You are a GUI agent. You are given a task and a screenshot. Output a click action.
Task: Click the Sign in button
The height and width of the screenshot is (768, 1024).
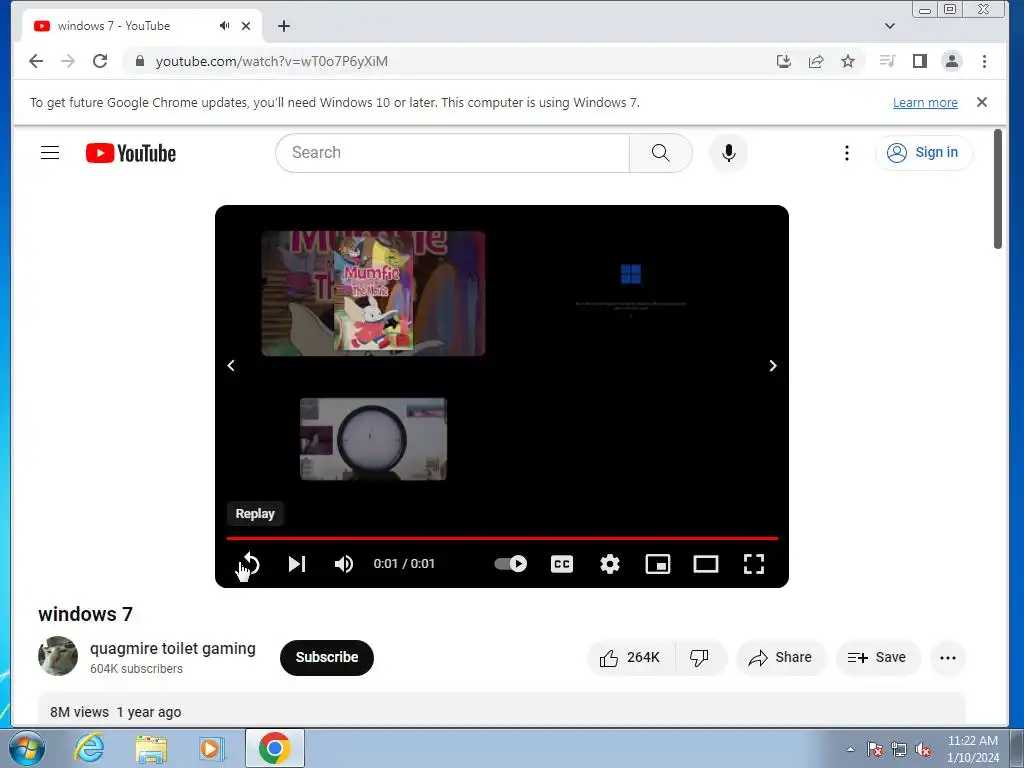[x=924, y=153]
